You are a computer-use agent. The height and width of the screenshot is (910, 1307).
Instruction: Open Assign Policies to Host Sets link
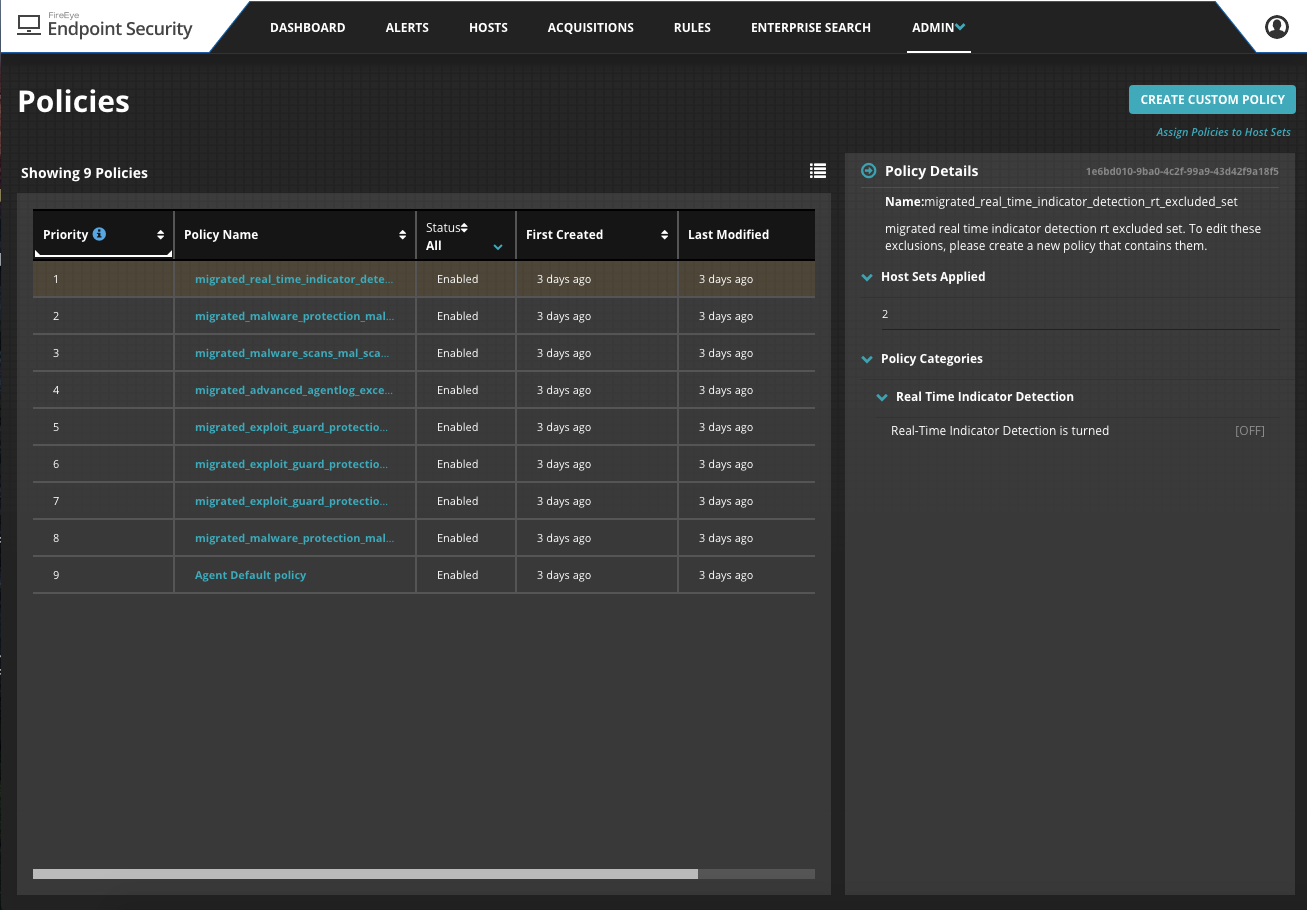(x=1223, y=132)
